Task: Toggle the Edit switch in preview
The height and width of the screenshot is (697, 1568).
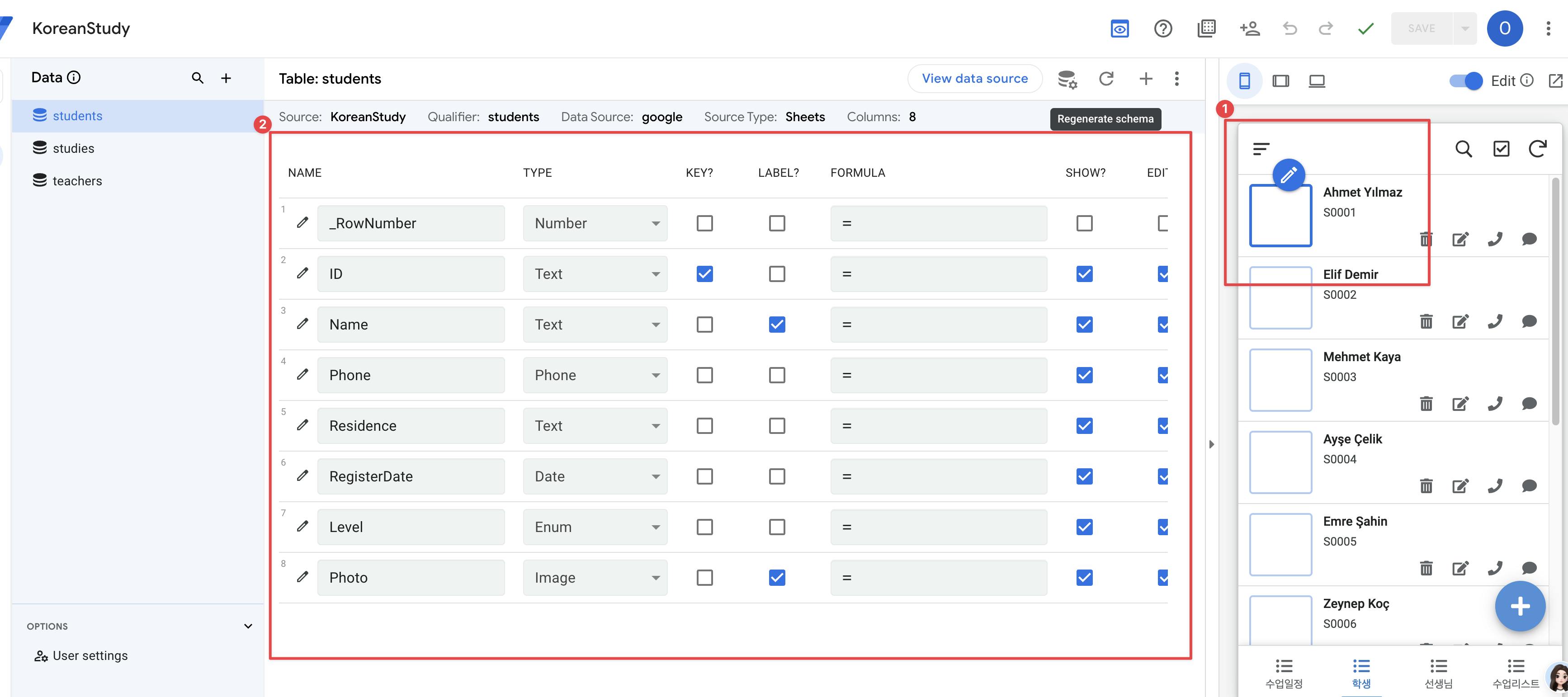Action: pos(1466,80)
